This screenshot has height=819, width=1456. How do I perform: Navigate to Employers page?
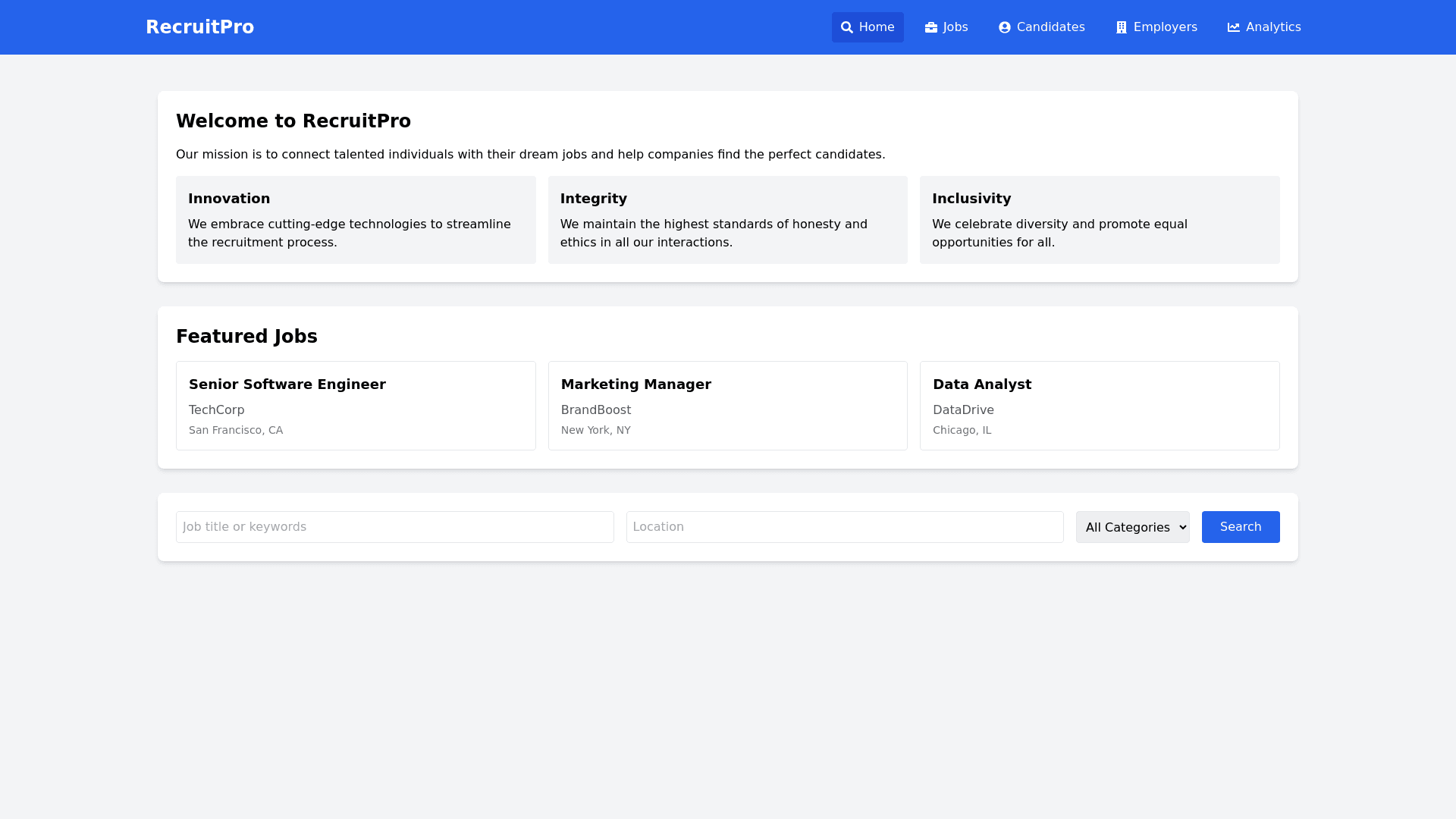(x=1156, y=27)
